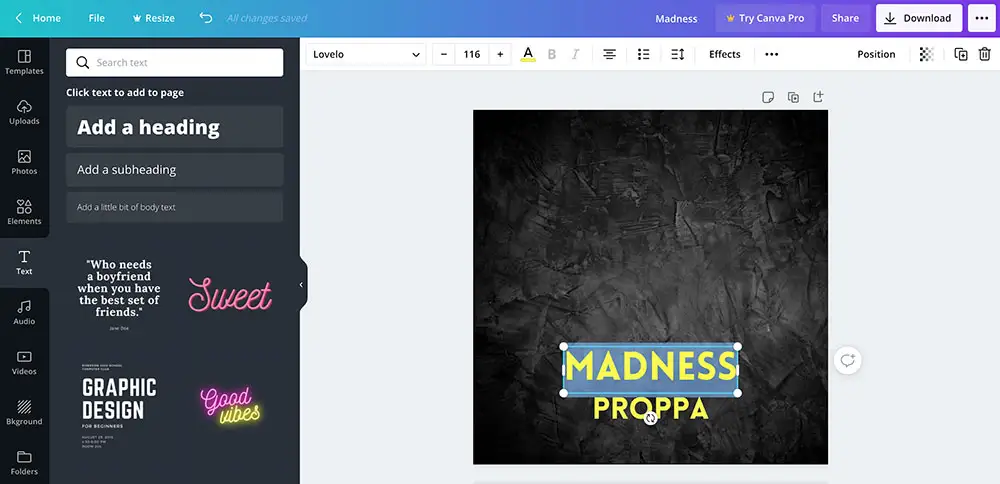Screen dimensions: 1000x484
Task: Switch to the Elements tab
Action: coord(24,211)
